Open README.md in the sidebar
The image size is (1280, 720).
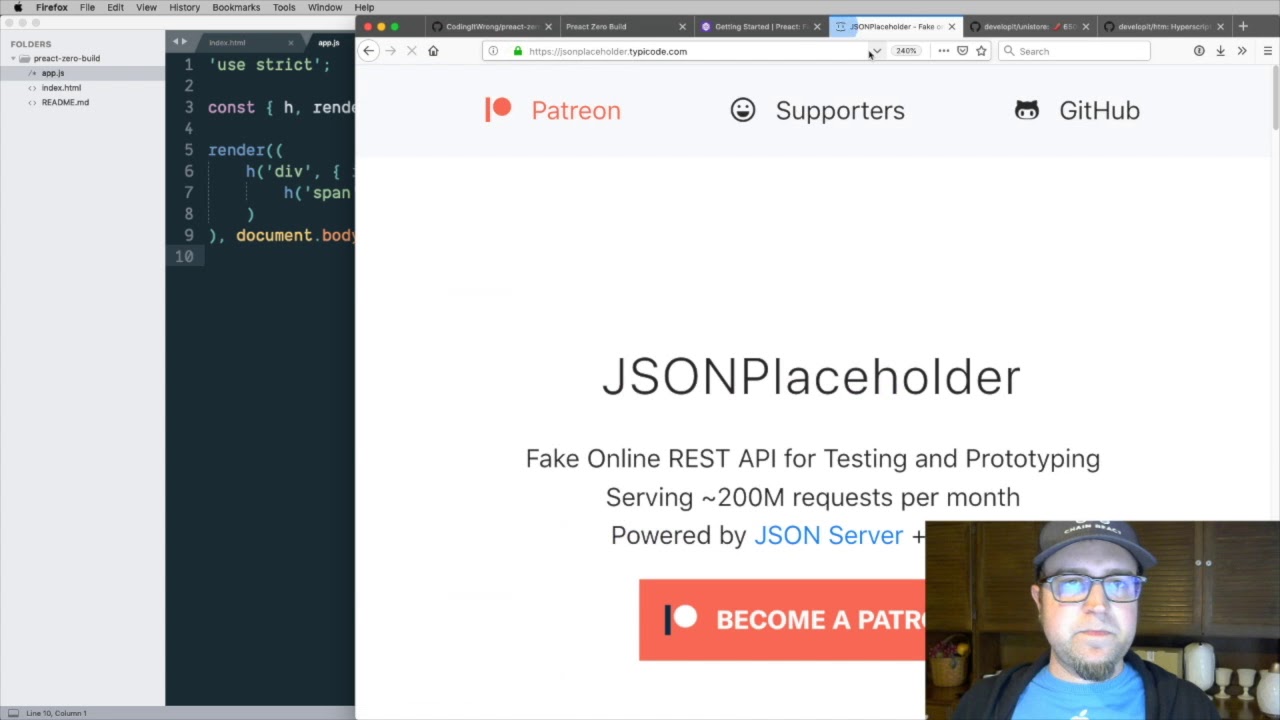click(65, 102)
